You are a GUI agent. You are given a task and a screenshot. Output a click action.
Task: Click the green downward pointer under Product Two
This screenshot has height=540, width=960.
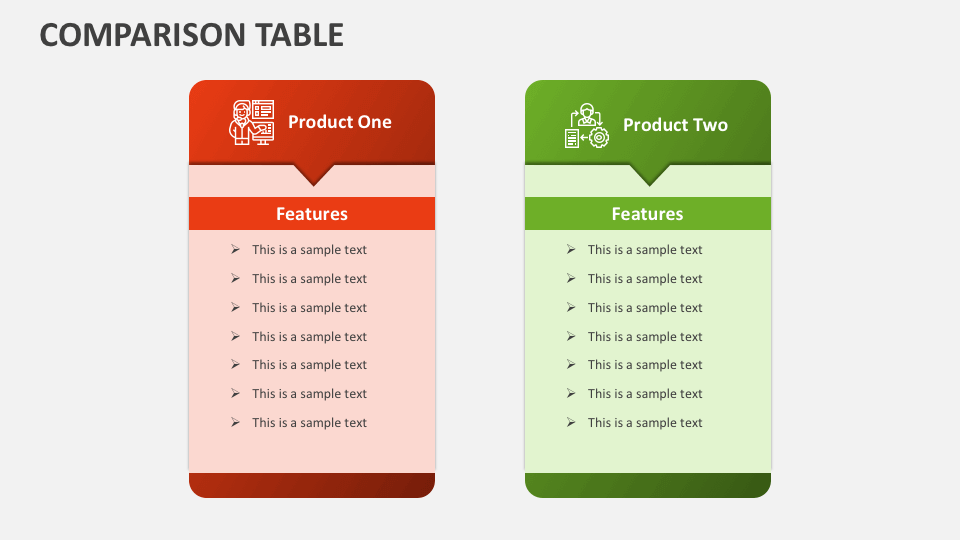pyautogui.click(x=650, y=174)
